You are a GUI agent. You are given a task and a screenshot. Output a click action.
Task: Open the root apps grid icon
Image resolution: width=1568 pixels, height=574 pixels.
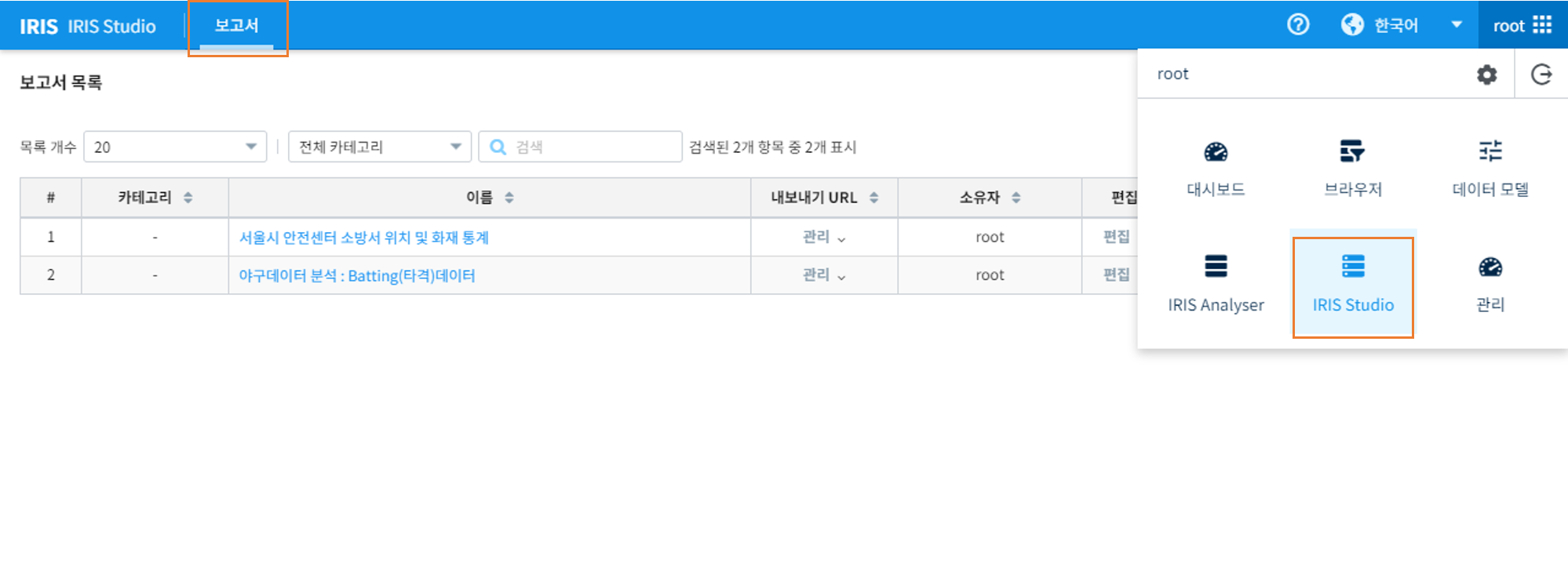point(1542,25)
